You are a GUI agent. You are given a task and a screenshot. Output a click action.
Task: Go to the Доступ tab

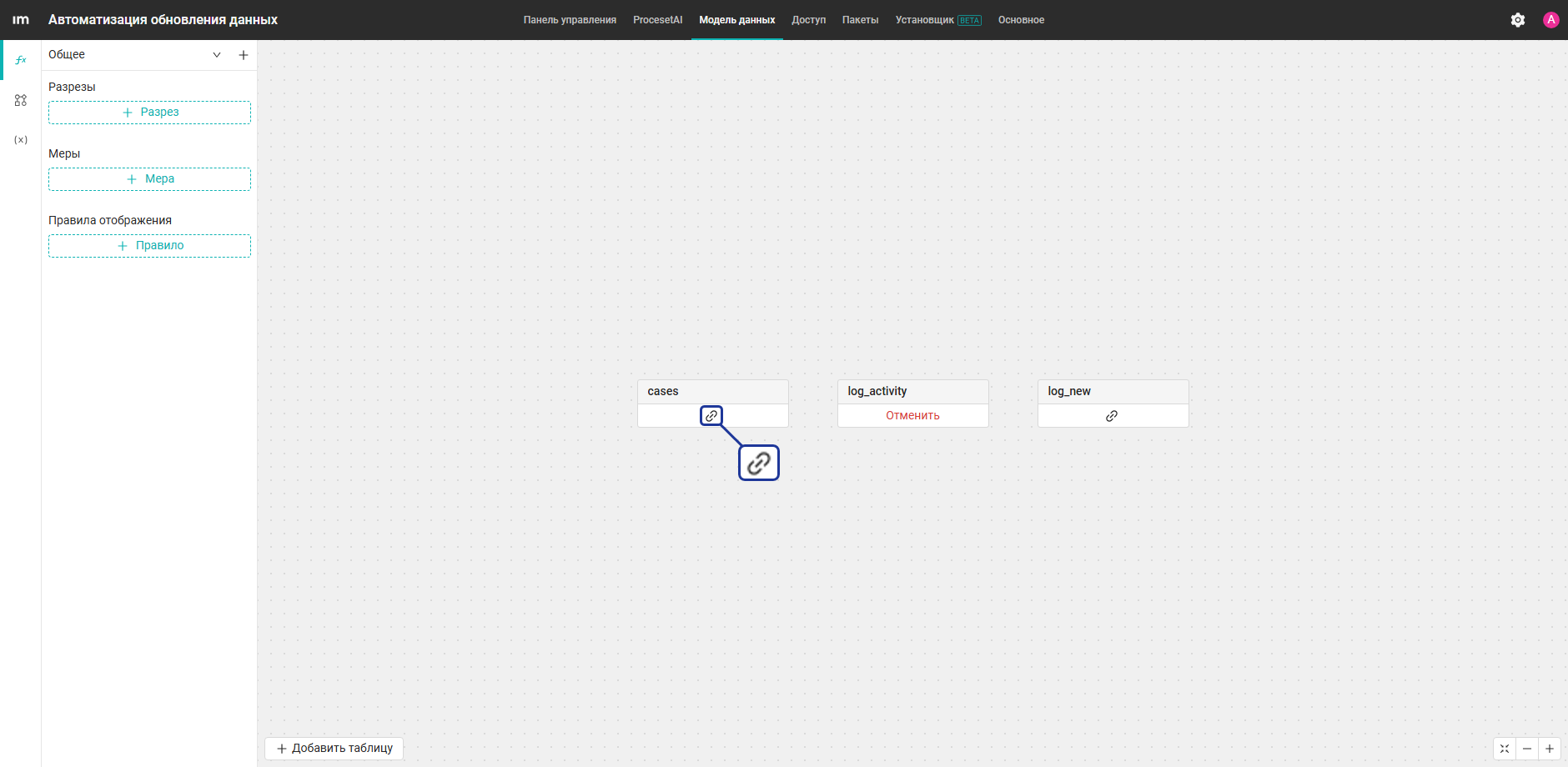click(808, 20)
